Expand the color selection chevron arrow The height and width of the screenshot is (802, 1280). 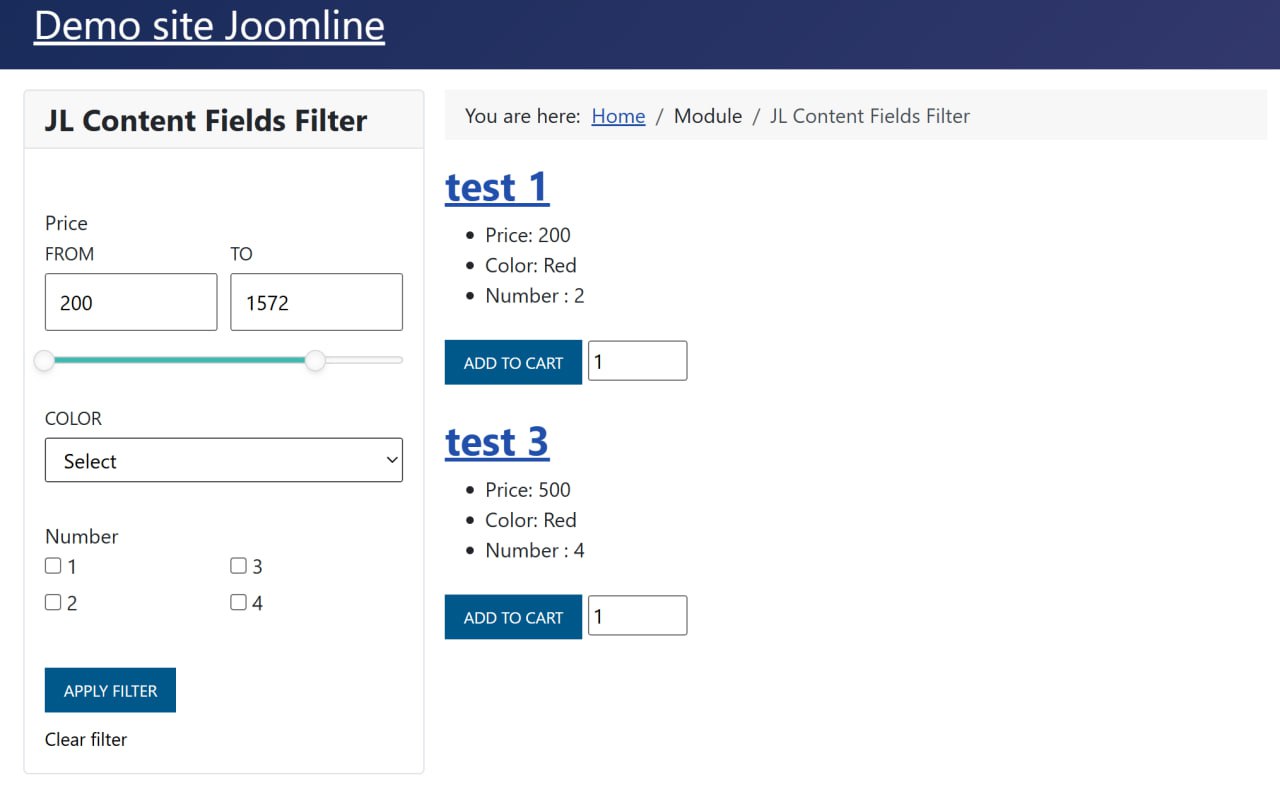coord(391,460)
